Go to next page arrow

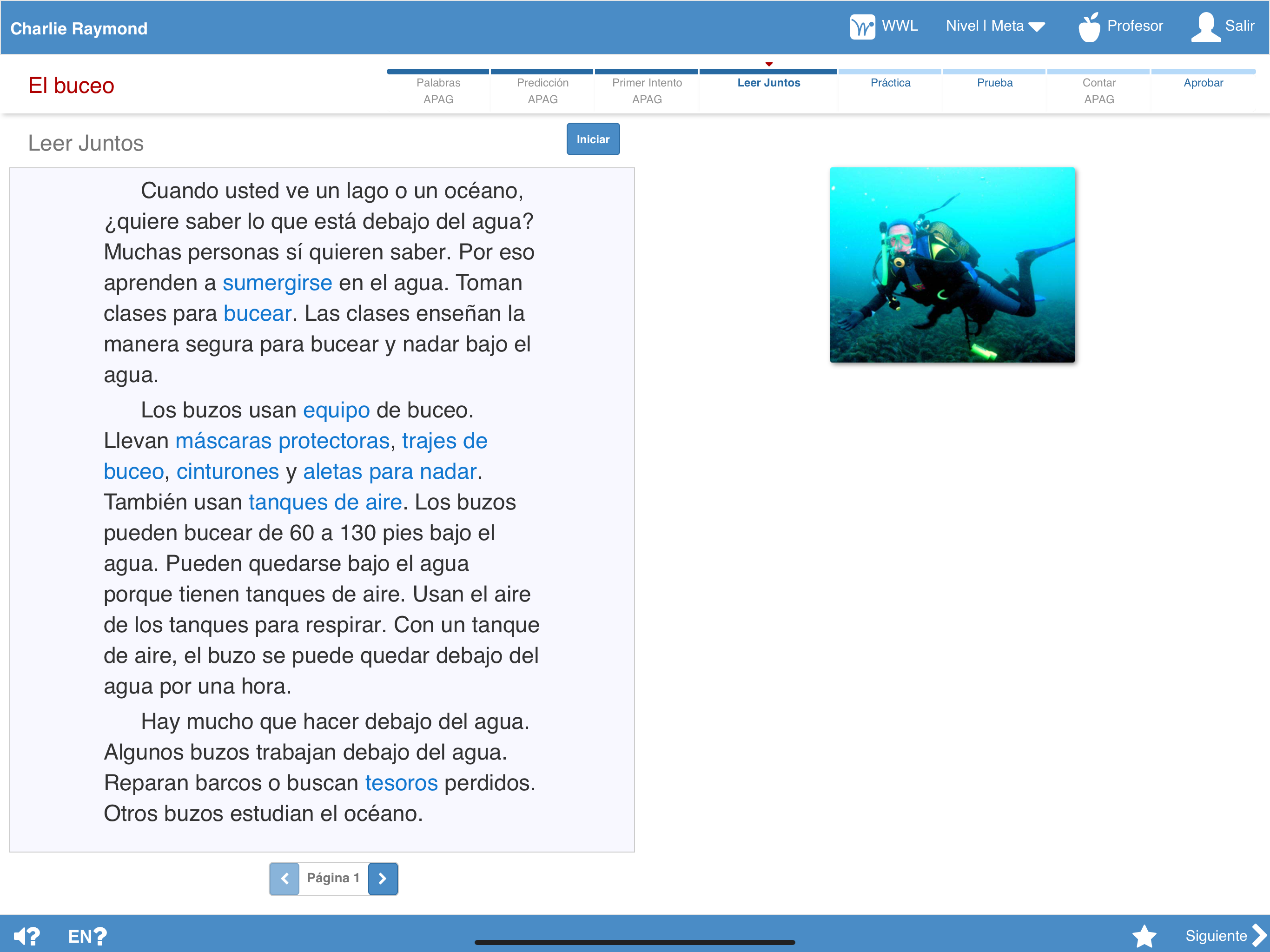(383, 878)
